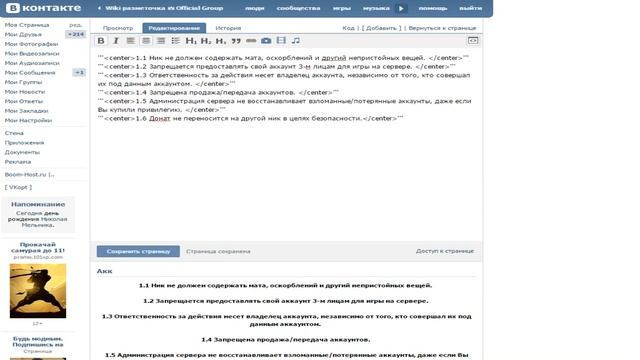Image resolution: width=640 pixels, height=360 pixels.
Task: Click the [ Добавить ] link
Action: click(382, 28)
